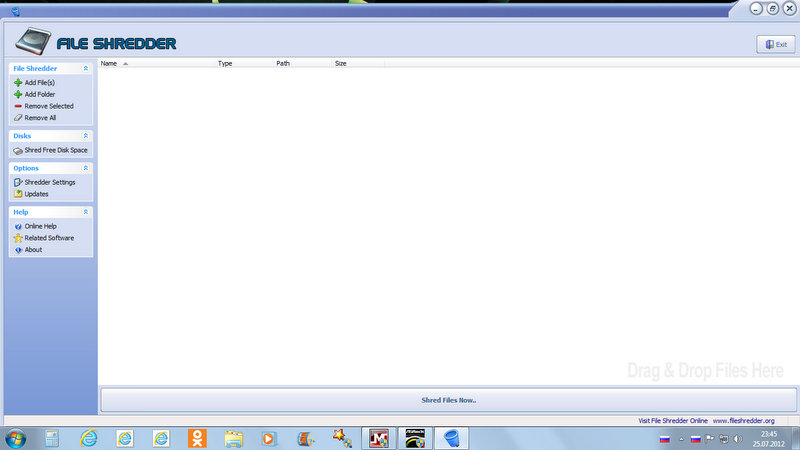The width and height of the screenshot is (800, 450).
Task: Click the eraser Remove All icon
Action: [x=18, y=118]
